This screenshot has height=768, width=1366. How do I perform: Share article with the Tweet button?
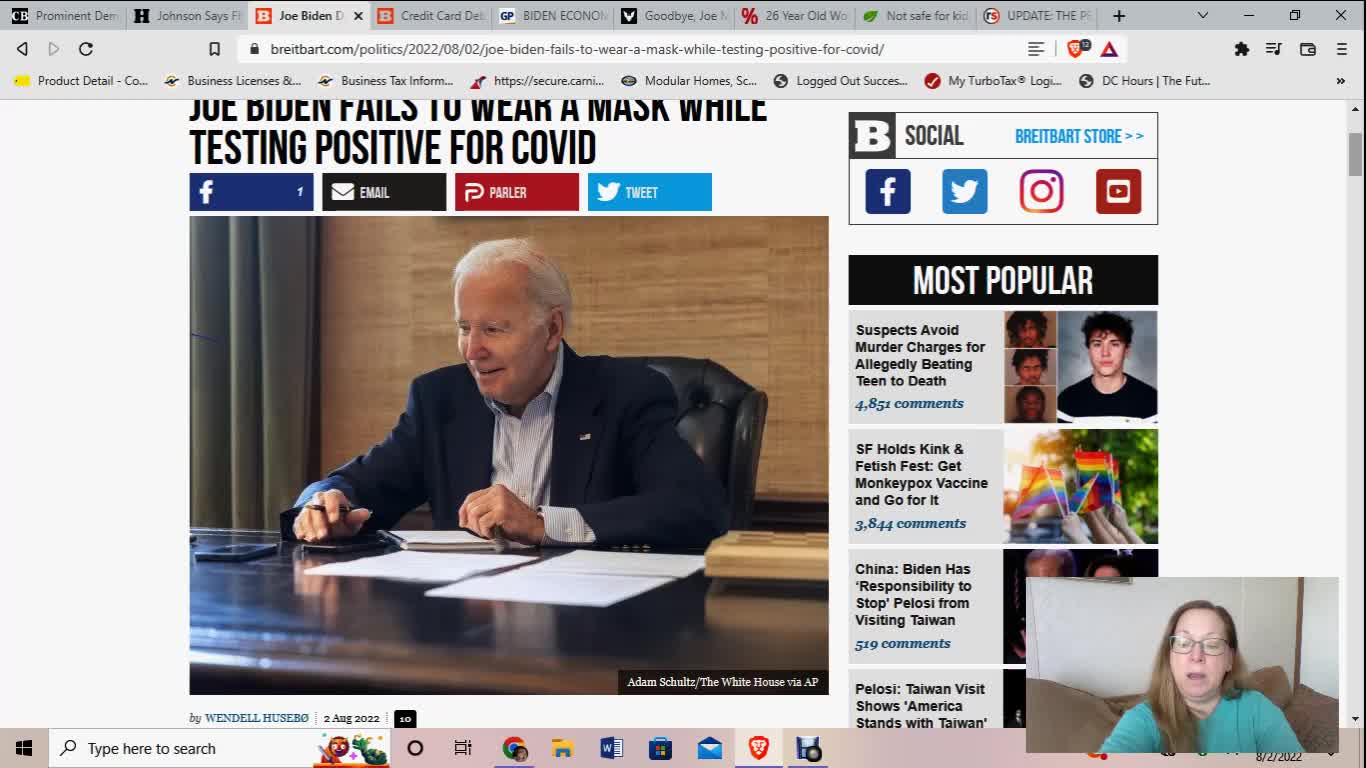click(650, 192)
